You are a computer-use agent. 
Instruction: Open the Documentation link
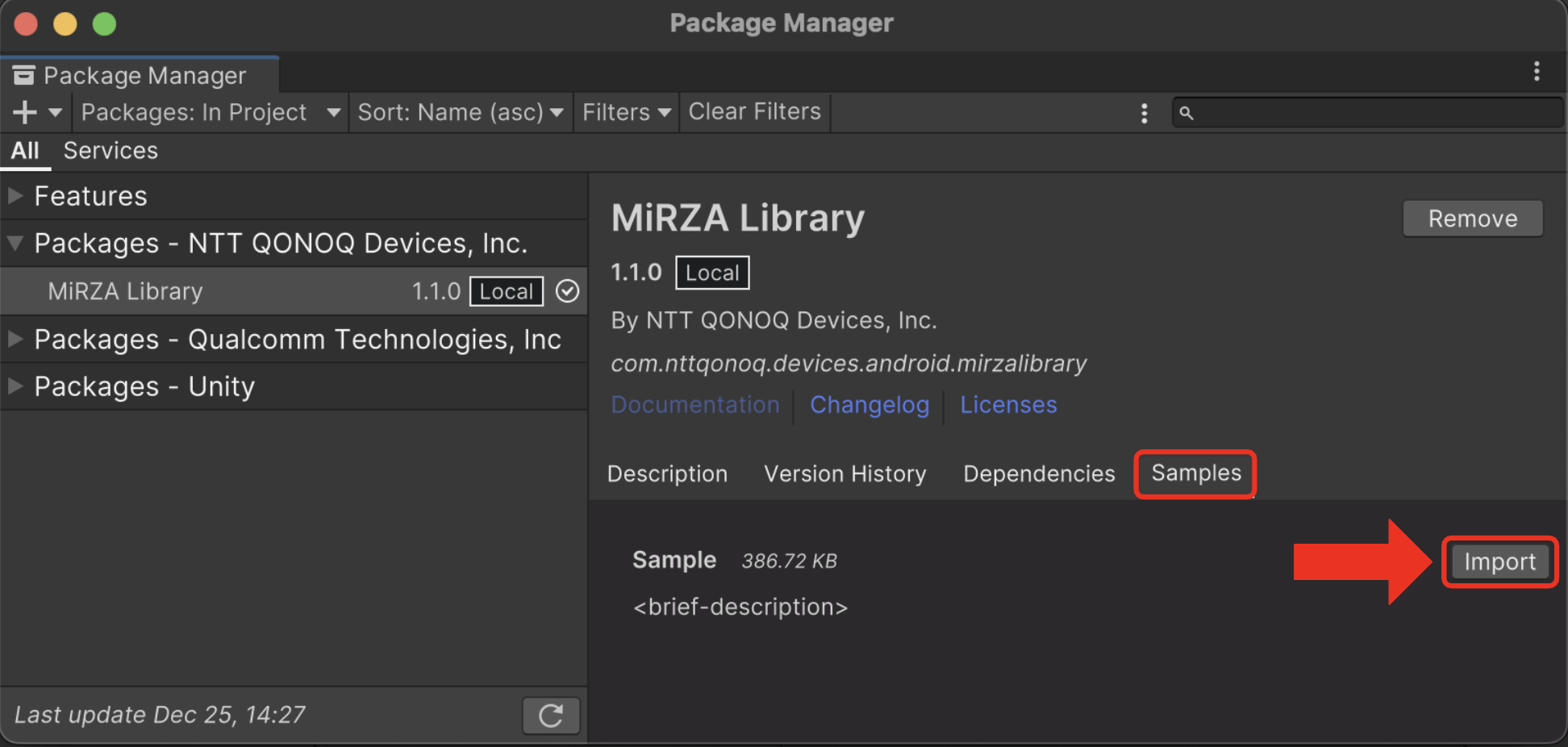(695, 405)
